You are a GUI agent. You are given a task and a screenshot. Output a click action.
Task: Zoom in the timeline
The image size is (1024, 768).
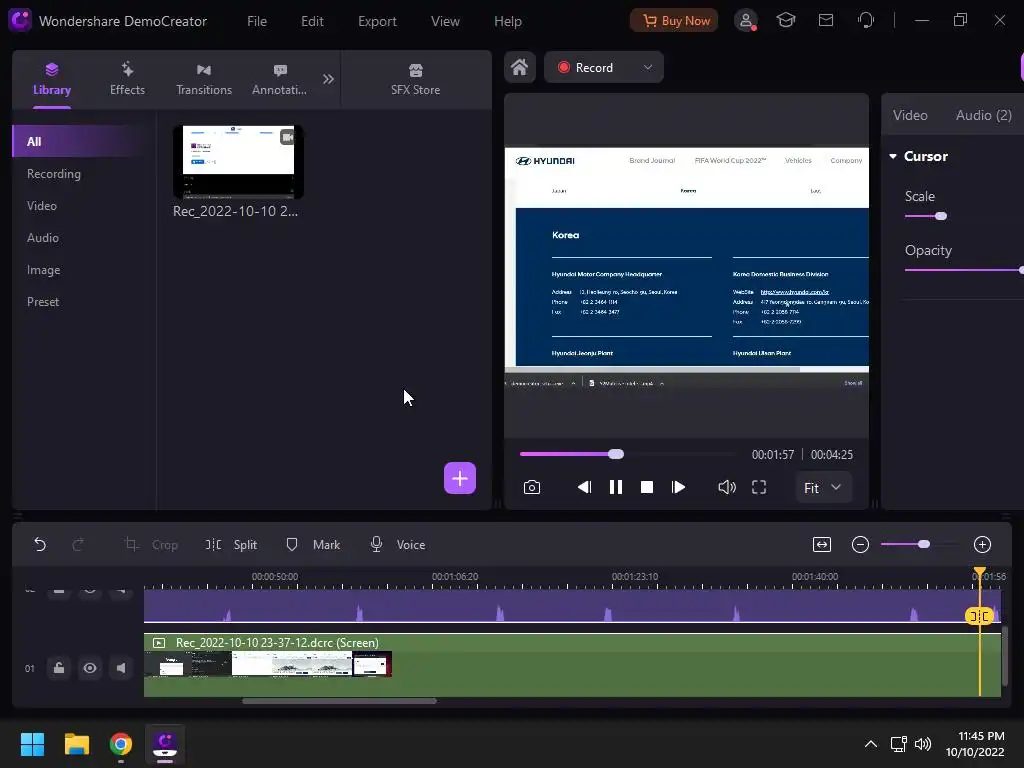[x=982, y=544]
